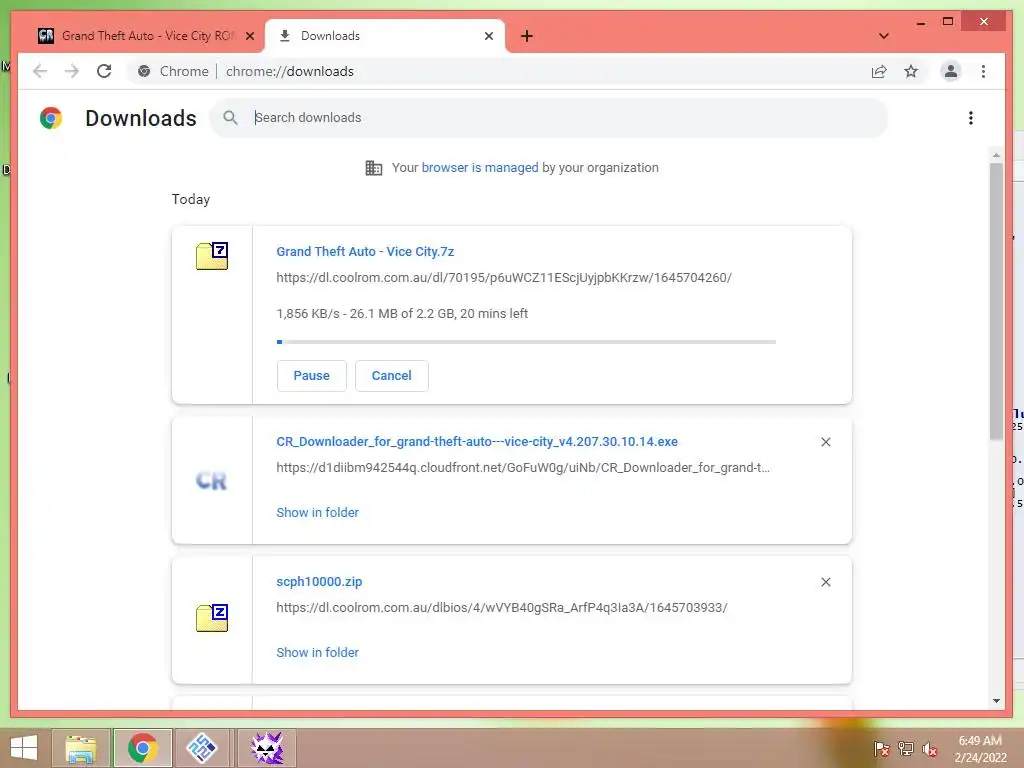Close the Downloads tab
The image size is (1024, 768).
pyautogui.click(x=488, y=36)
